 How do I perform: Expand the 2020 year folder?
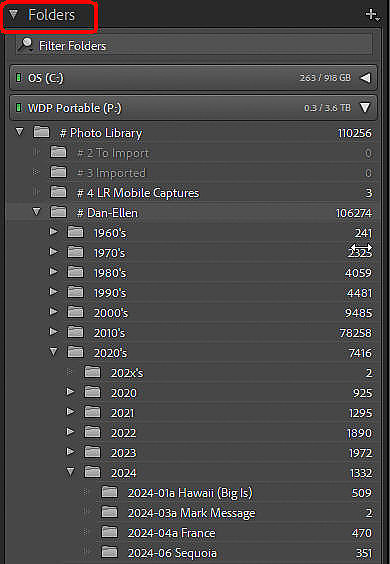(x=71, y=392)
